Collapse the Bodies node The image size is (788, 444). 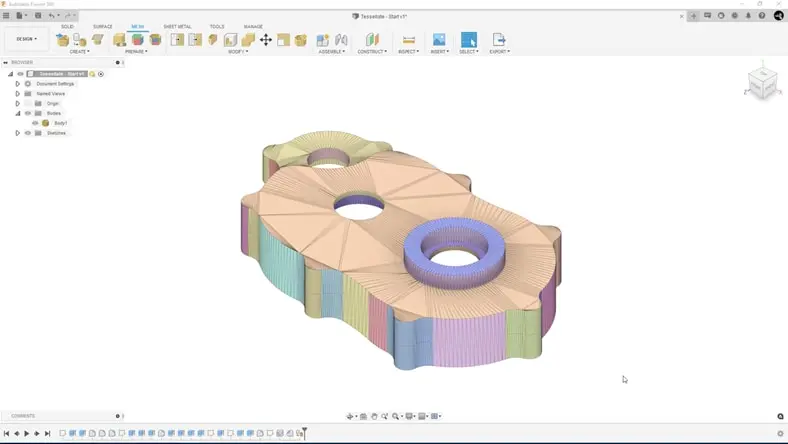[x=18, y=114]
